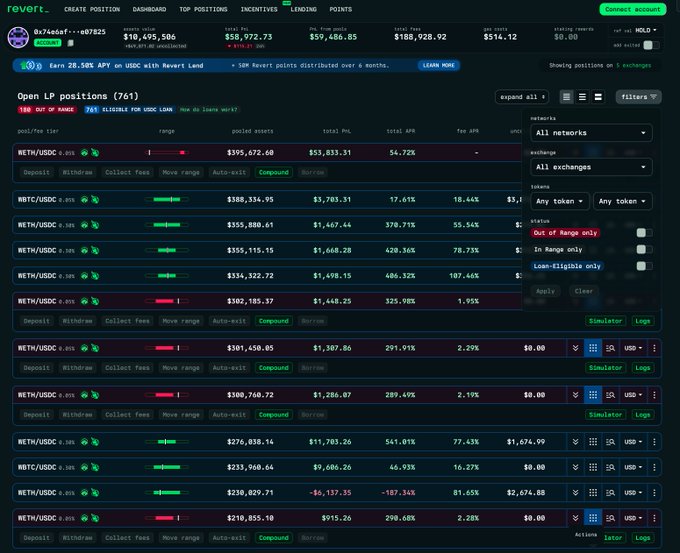Click LEARN MORE on the banner
Viewport: 680px width, 553px height.
tap(439, 65)
